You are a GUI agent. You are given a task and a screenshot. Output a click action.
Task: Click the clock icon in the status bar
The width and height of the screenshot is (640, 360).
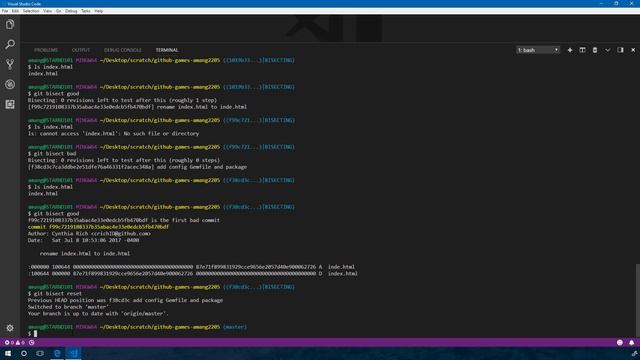pyautogui.click(x=31, y=342)
